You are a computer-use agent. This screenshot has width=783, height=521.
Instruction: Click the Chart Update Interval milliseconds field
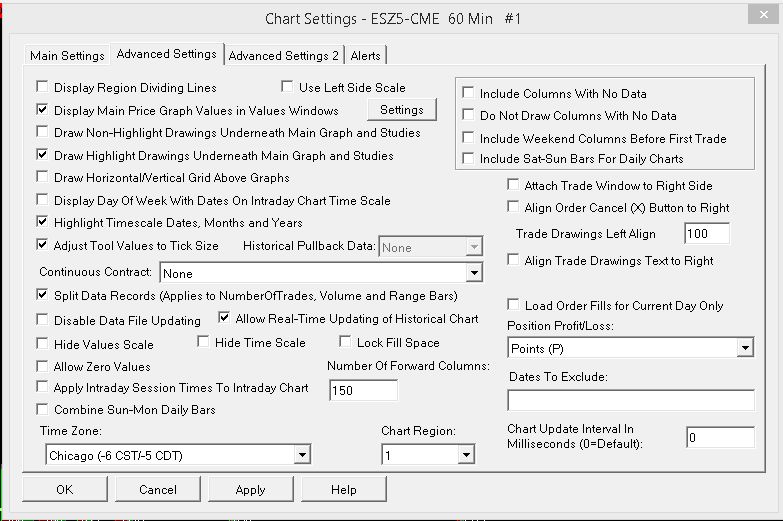pyautogui.click(x=721, y=438)
